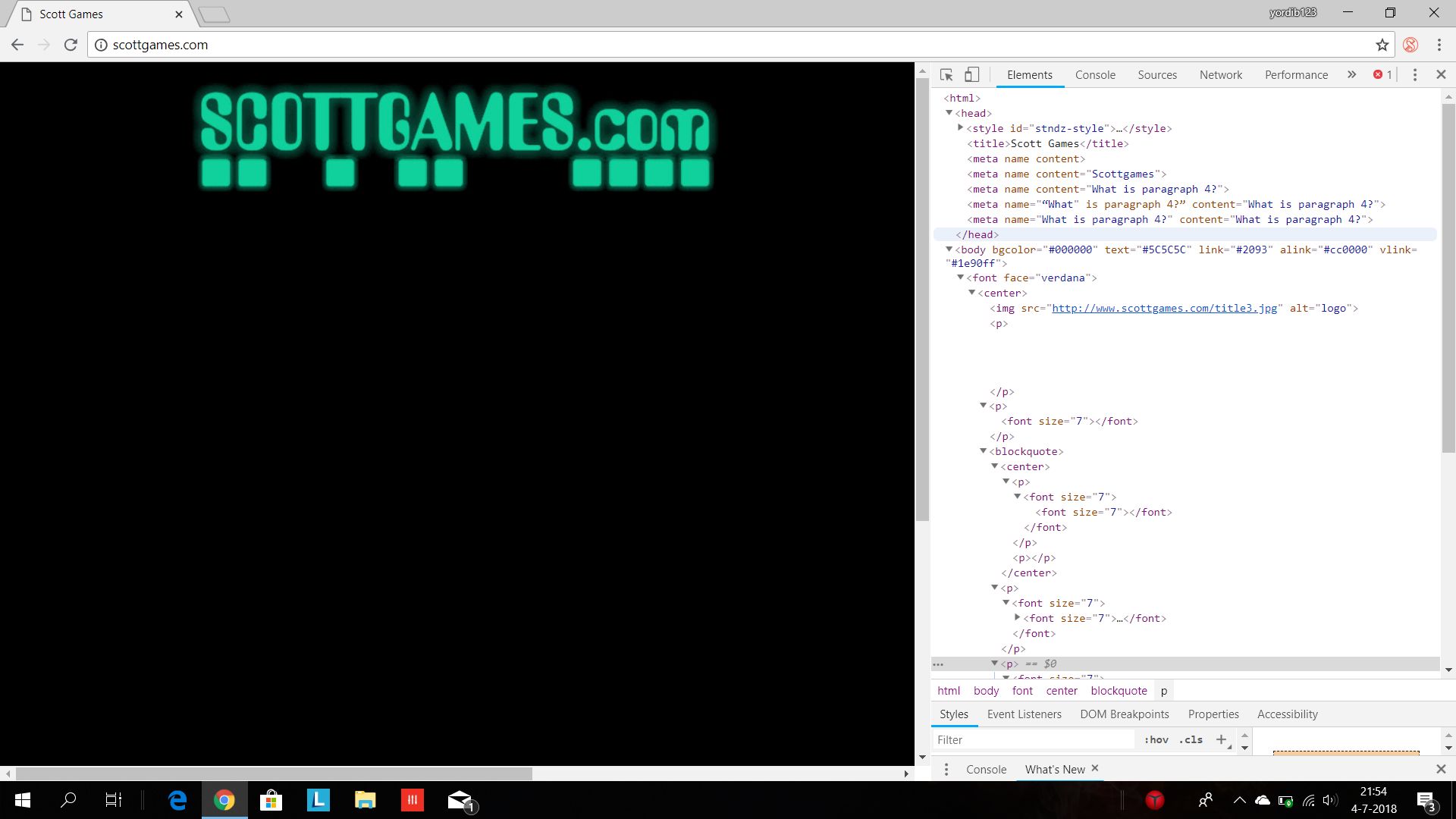The image size is (1456, 819).
Task: Bookmark this page with star icon
Action: [x=1382, y=45]
